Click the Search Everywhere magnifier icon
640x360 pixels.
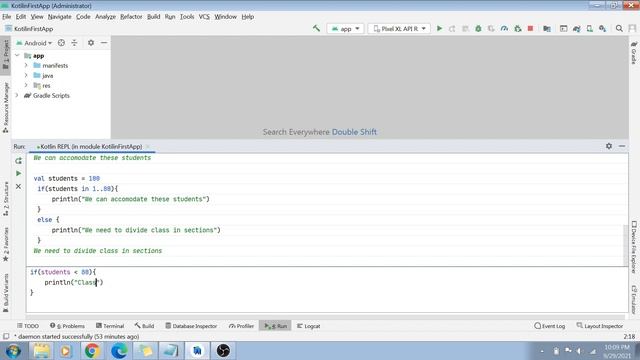click(x=619, y=29)
